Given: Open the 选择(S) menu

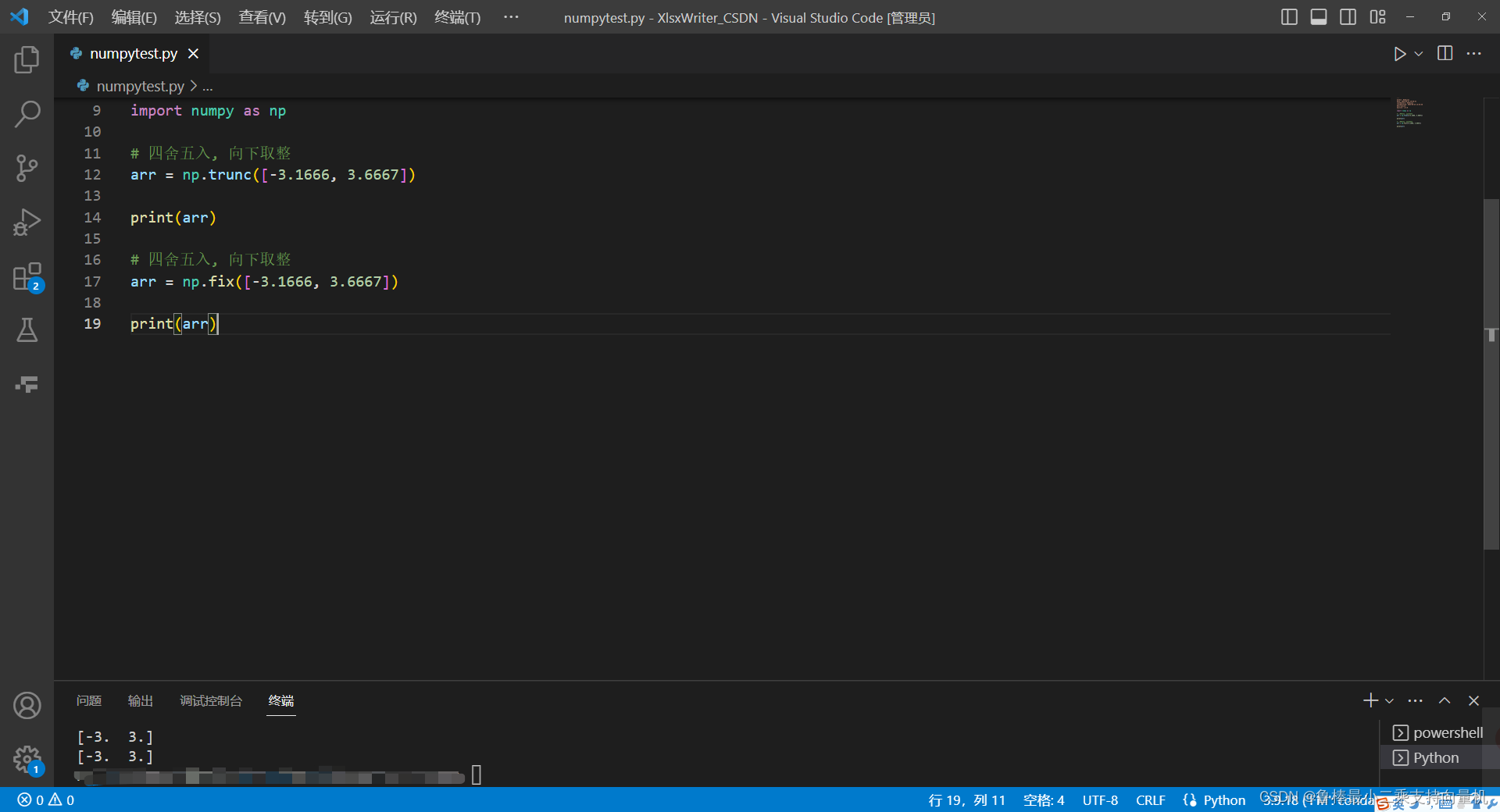Looking at the screenshot, I should pos(198,17).
